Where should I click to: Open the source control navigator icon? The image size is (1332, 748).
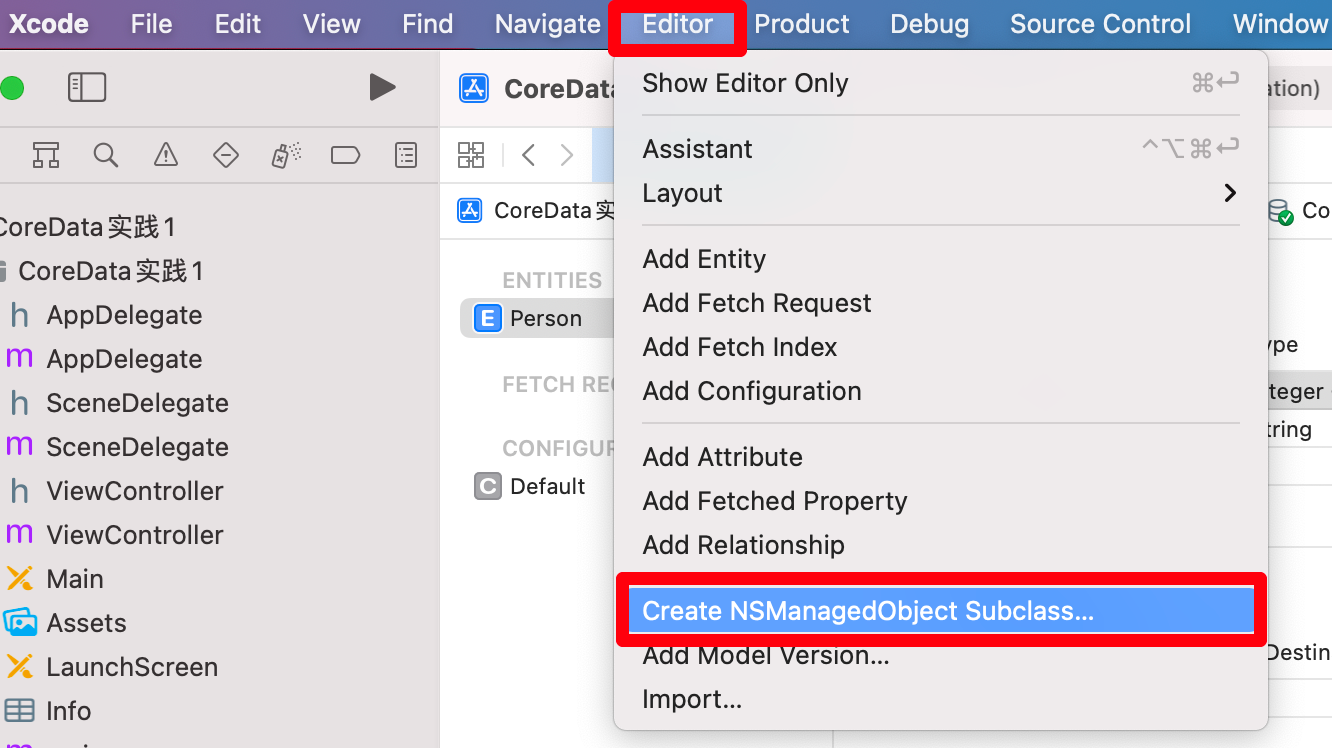[x=45, y=155]
